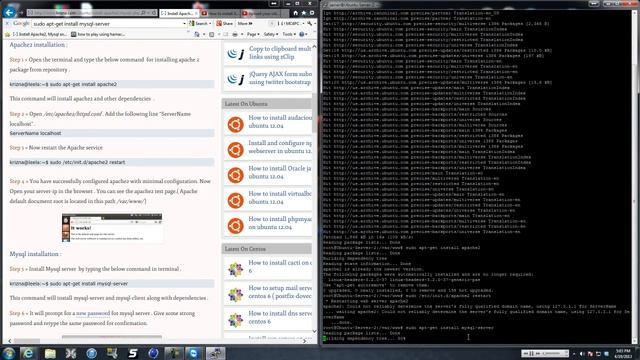Viewport: 640px width, 360px height.
Task: Open the 'S' application in taskbar
Action: [133, 353]
